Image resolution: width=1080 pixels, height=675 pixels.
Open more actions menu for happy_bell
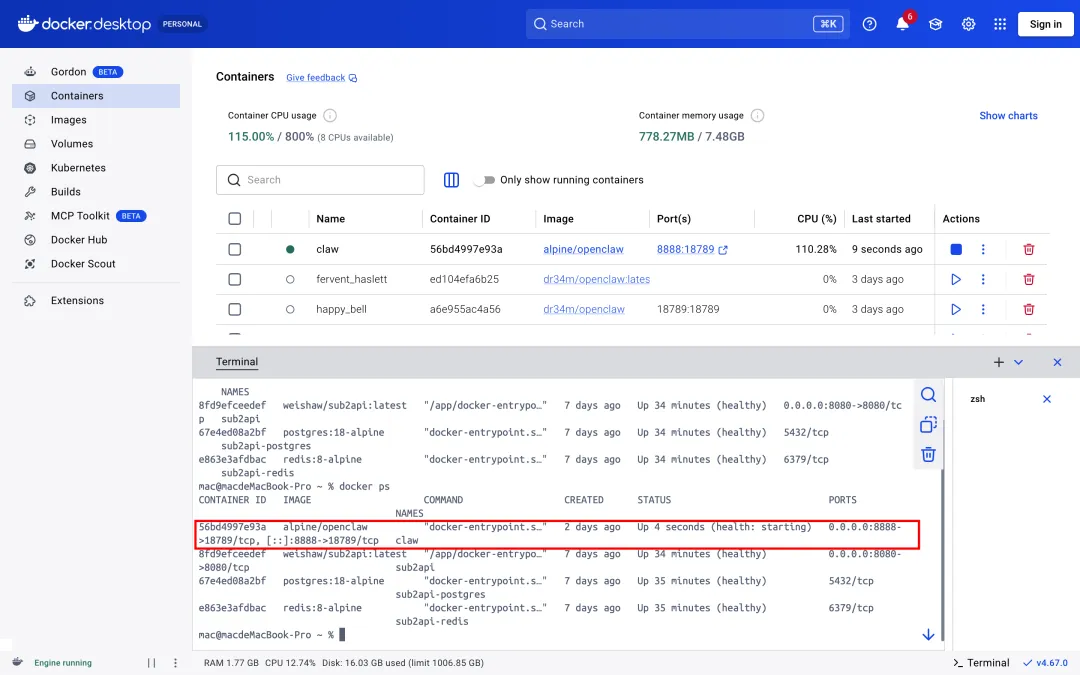983,309
